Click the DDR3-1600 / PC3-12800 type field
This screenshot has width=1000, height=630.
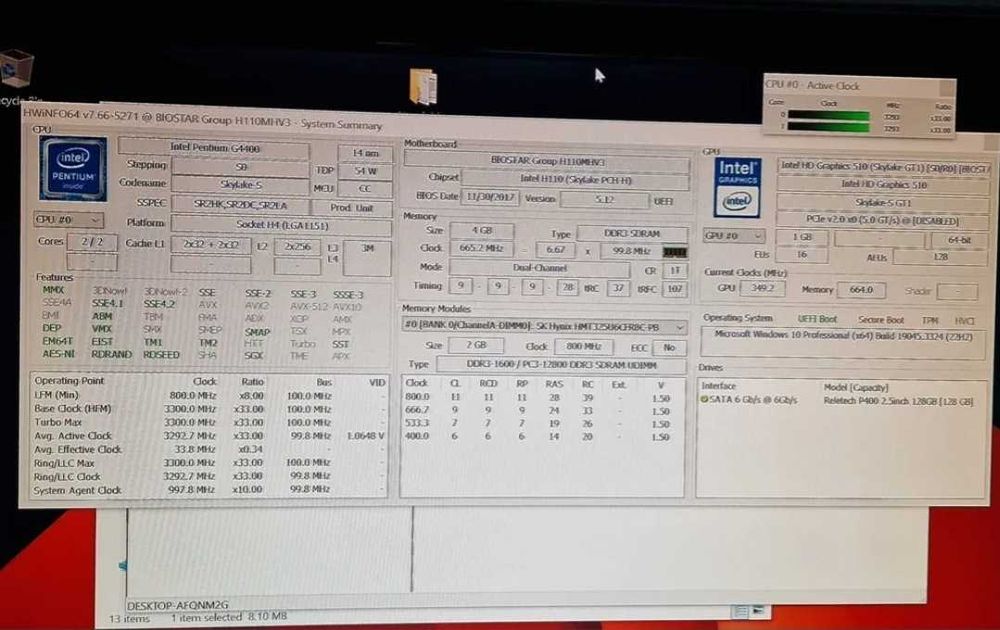tap(561, 365)
